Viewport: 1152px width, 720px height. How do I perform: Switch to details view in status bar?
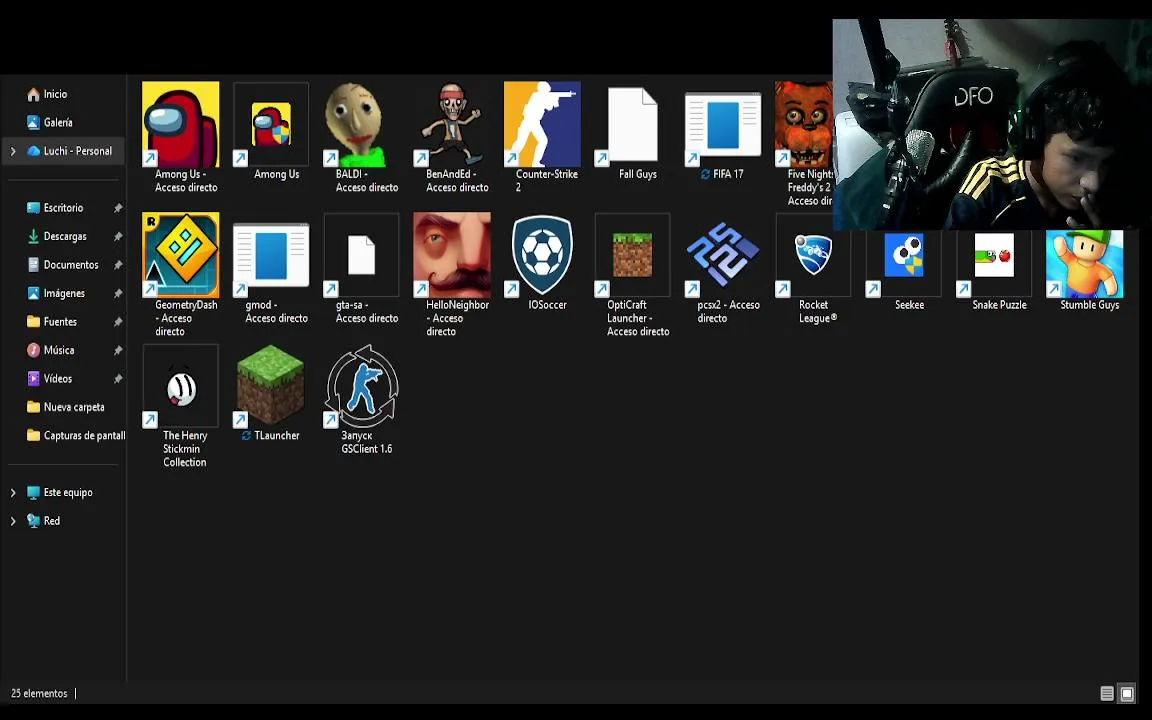1107,694
